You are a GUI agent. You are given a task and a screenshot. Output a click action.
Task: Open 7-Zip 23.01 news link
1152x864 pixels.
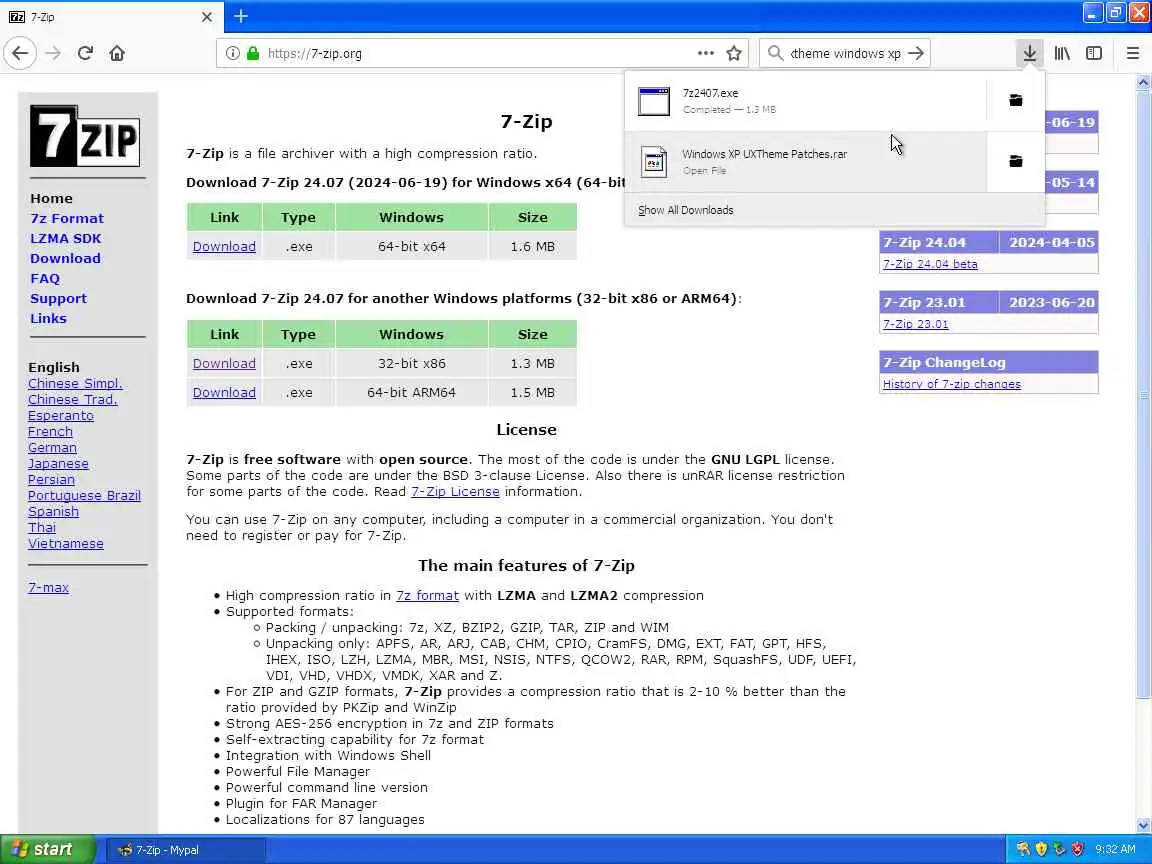click(x=915, y=324)
